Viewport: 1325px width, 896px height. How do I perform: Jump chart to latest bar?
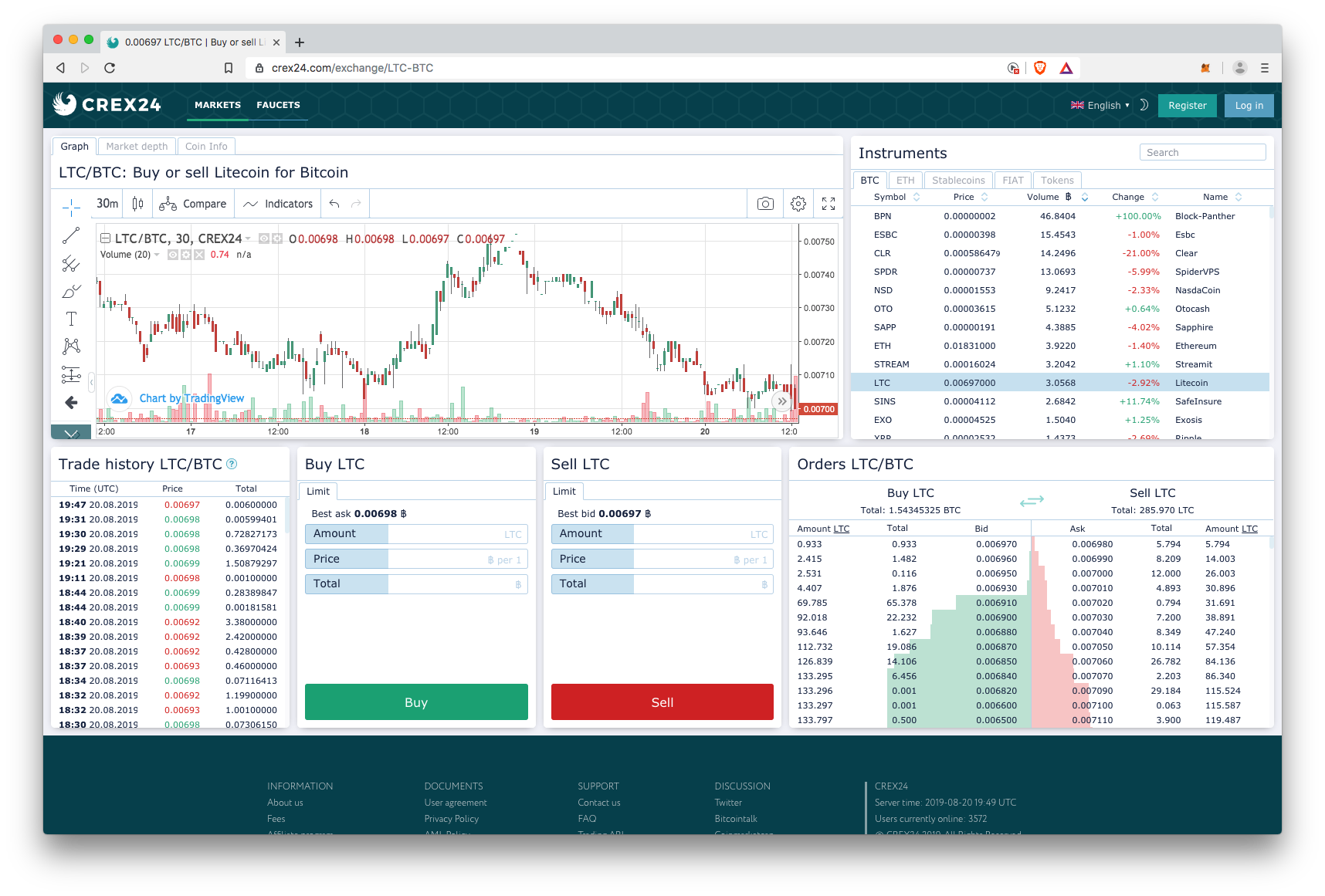[782, 401]
